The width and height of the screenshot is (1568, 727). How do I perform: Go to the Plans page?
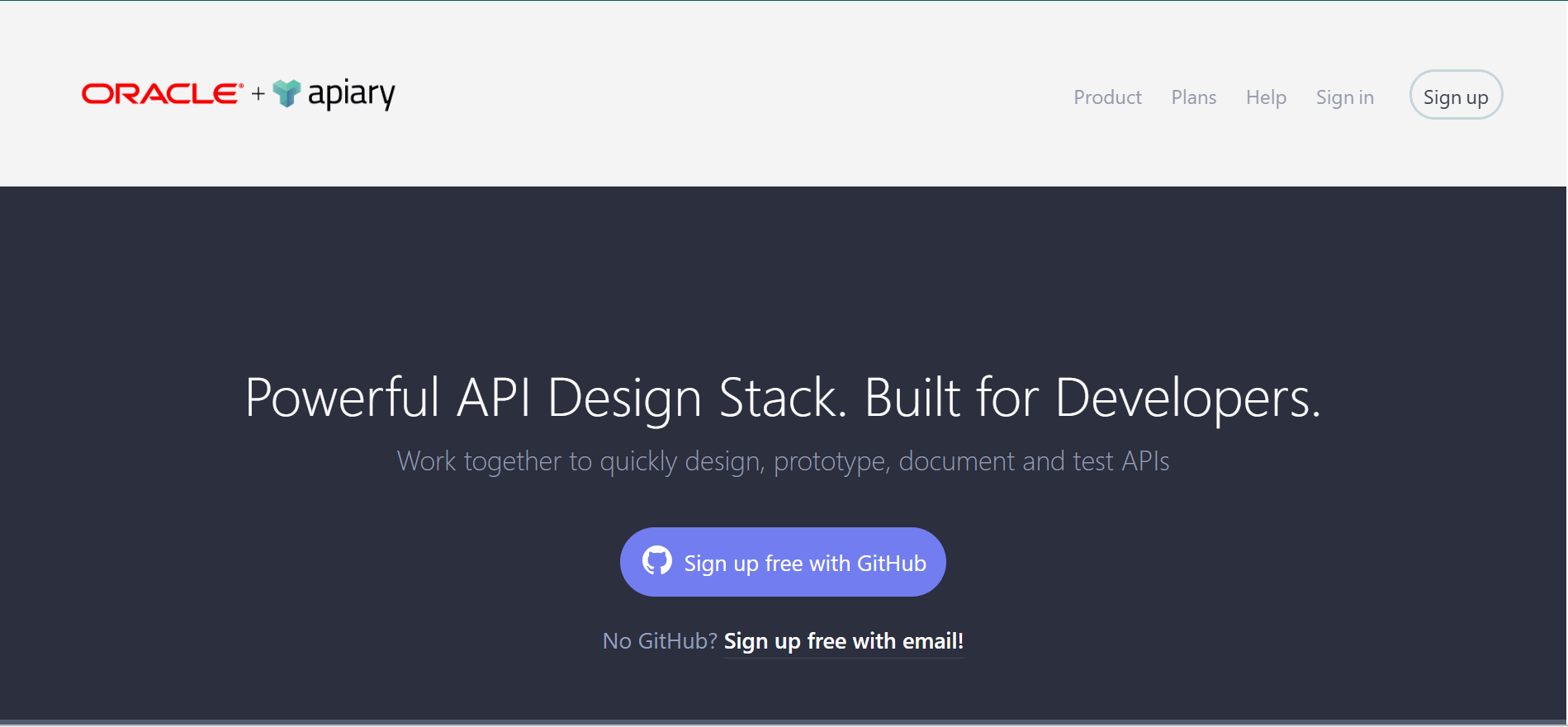1193,97
